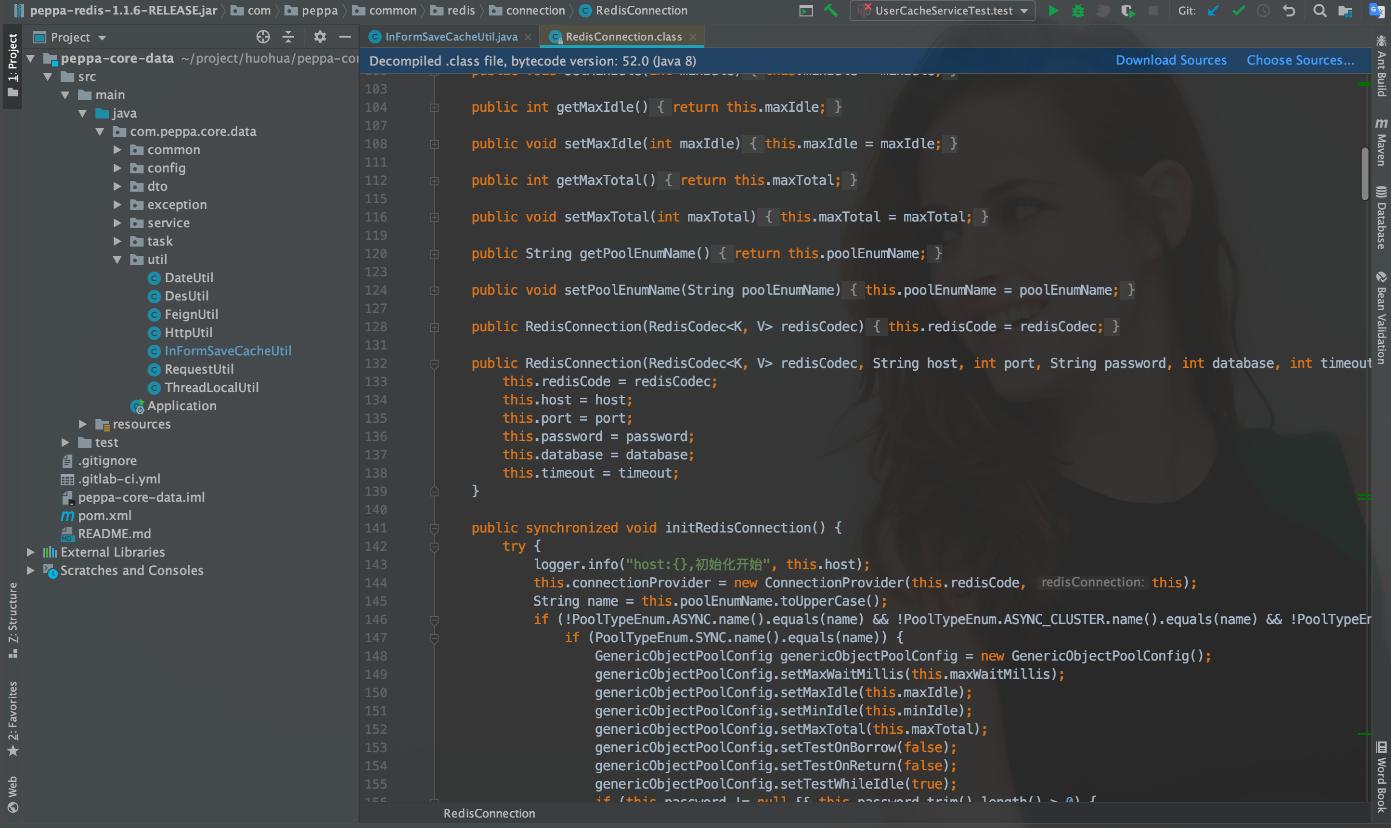Toggle the Maven tool window

(x=1381, y=142)
